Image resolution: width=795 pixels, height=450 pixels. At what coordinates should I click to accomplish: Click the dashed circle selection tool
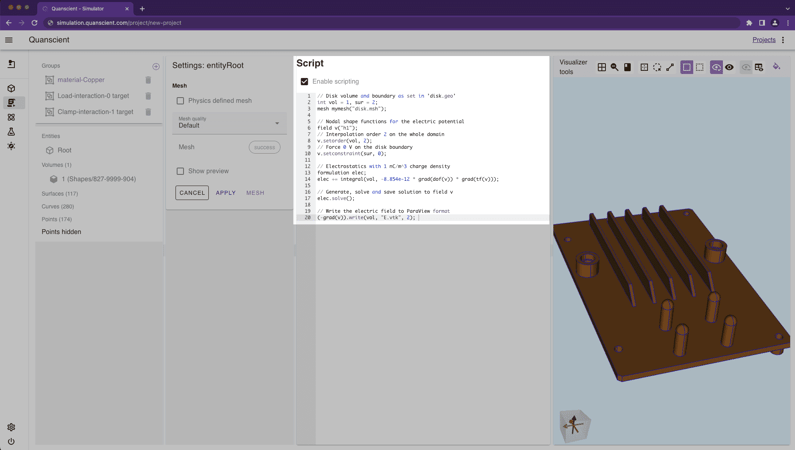[657, 67]
